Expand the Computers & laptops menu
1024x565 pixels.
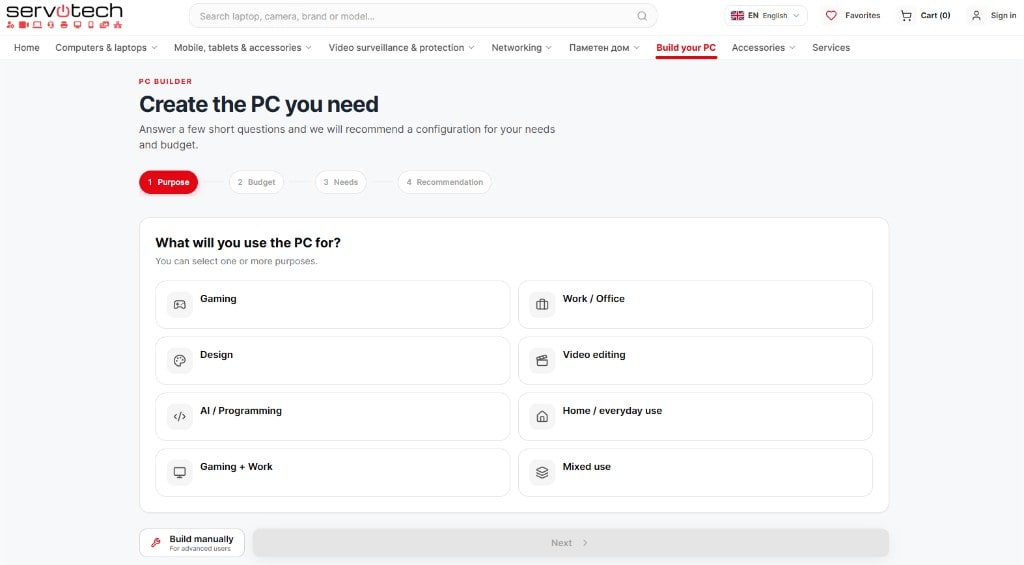[x=106, y=48]
